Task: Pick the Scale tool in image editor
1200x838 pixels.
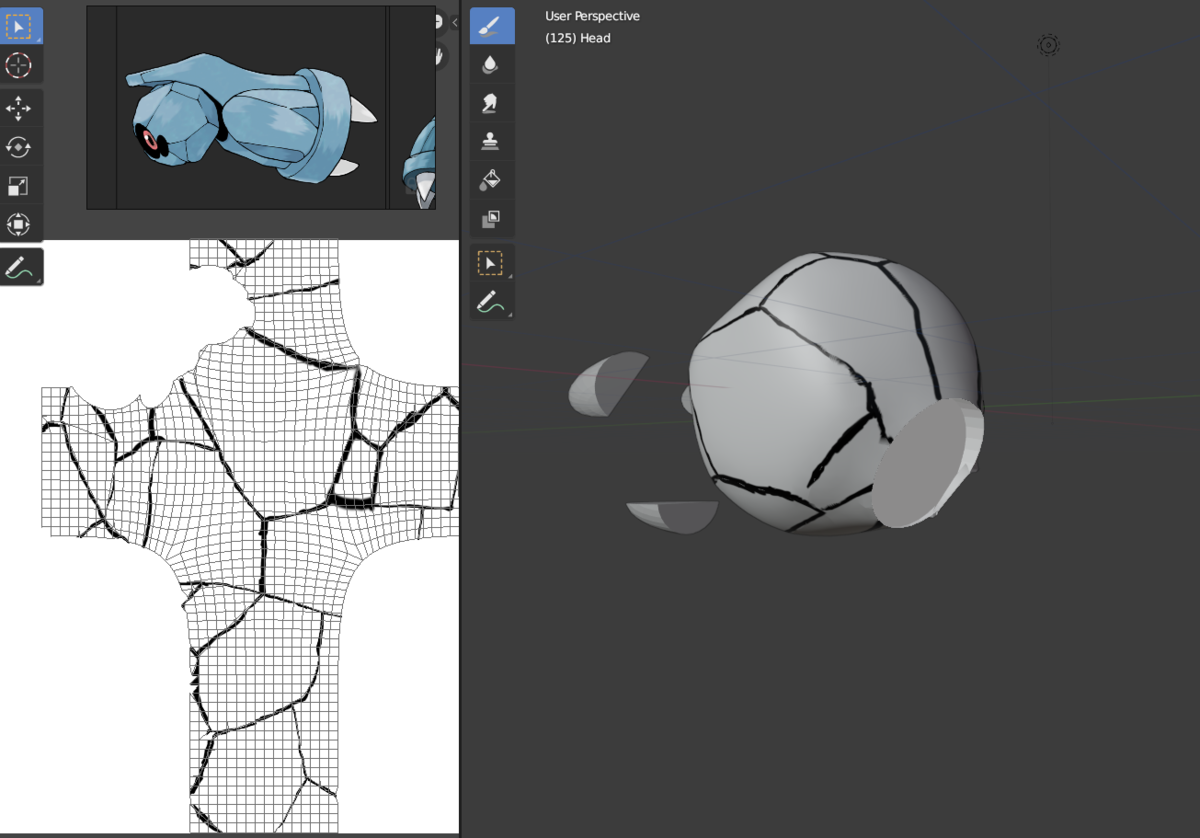Action: point(19,186)
